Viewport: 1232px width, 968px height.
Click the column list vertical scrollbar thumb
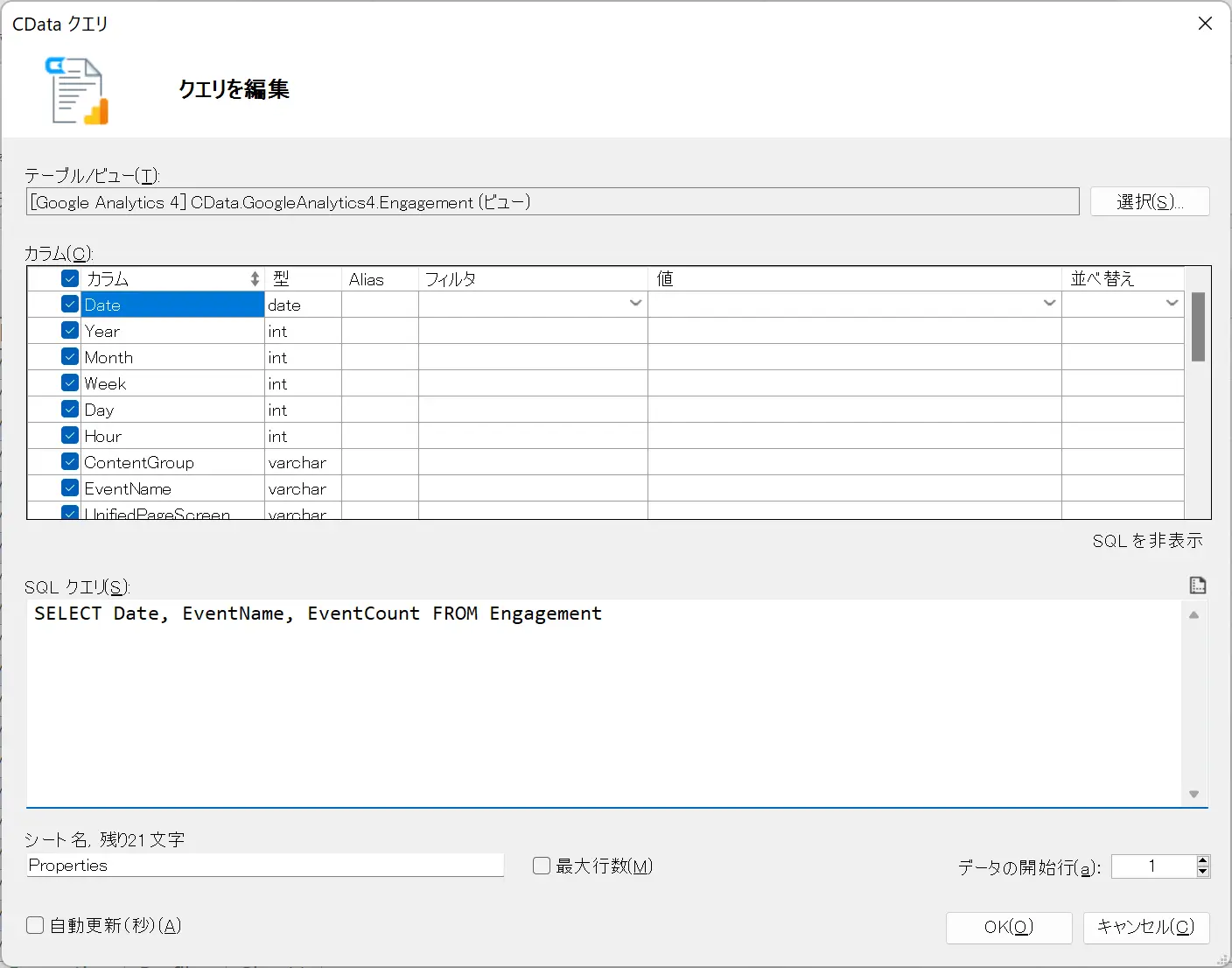coord(1198,326)
